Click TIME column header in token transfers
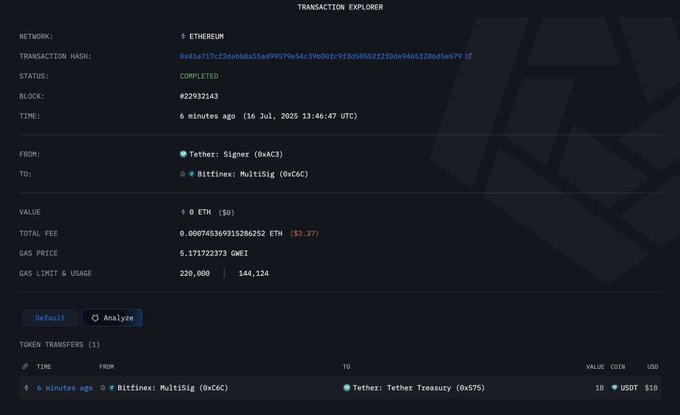This screenshot has width=680, height=415. (x=44, y=367)
